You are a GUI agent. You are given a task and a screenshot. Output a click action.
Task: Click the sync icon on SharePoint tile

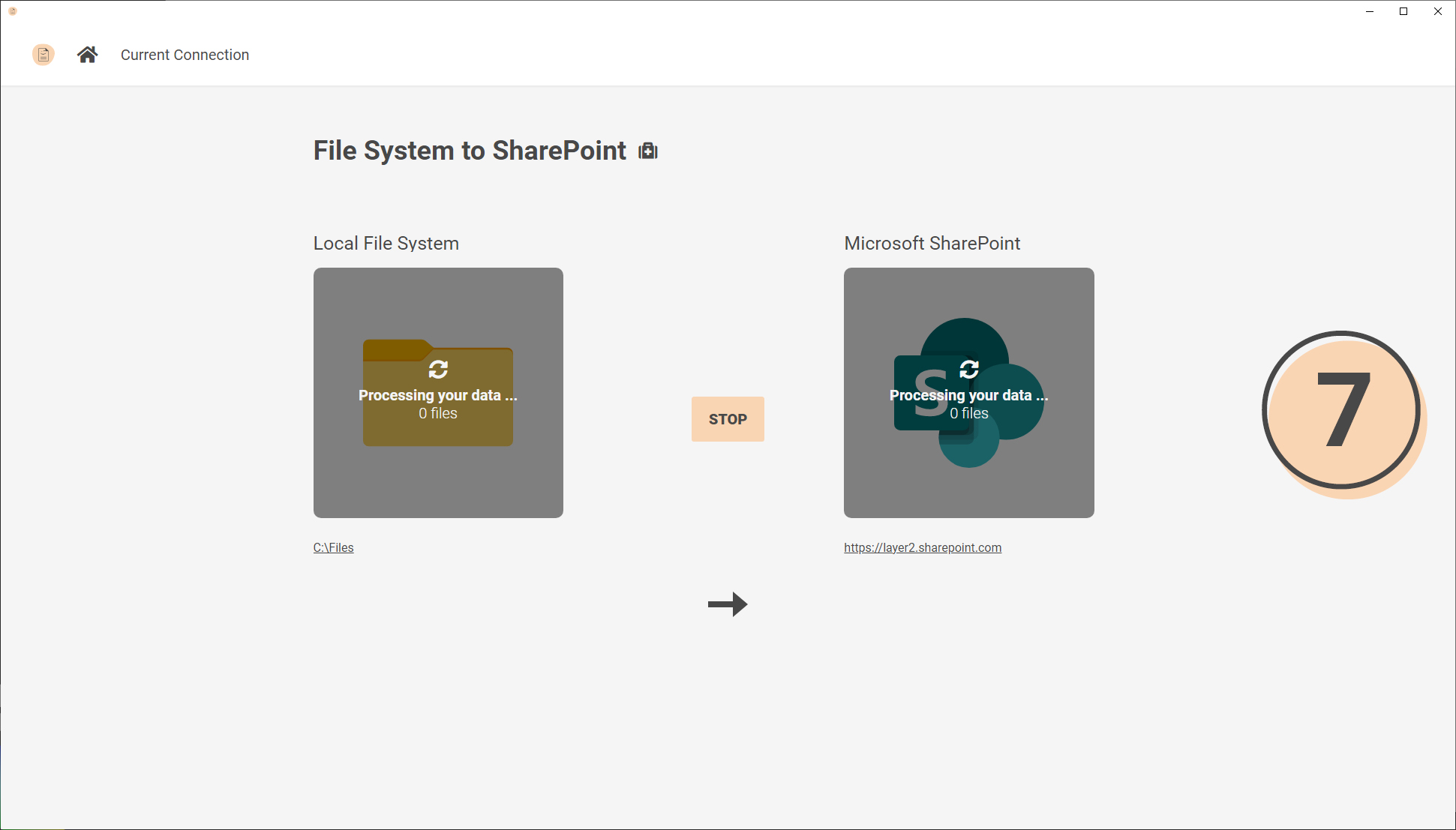click(x=969, y=369)
